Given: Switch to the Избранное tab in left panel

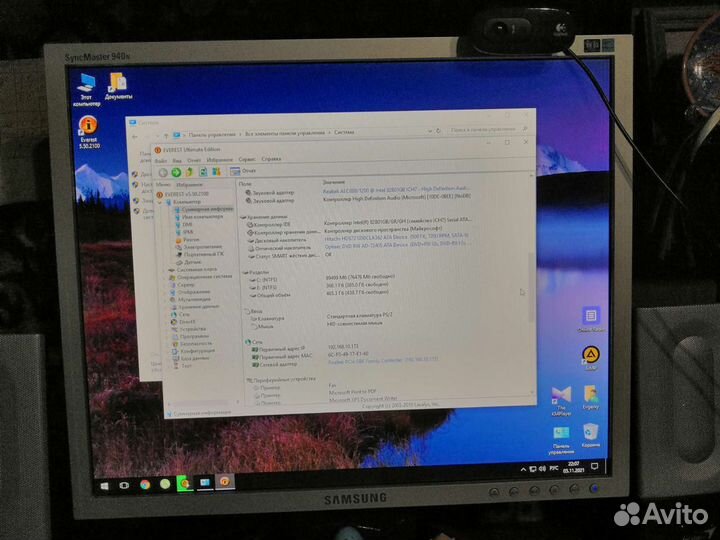Looking at the screenshot, I should coord(190,185).
